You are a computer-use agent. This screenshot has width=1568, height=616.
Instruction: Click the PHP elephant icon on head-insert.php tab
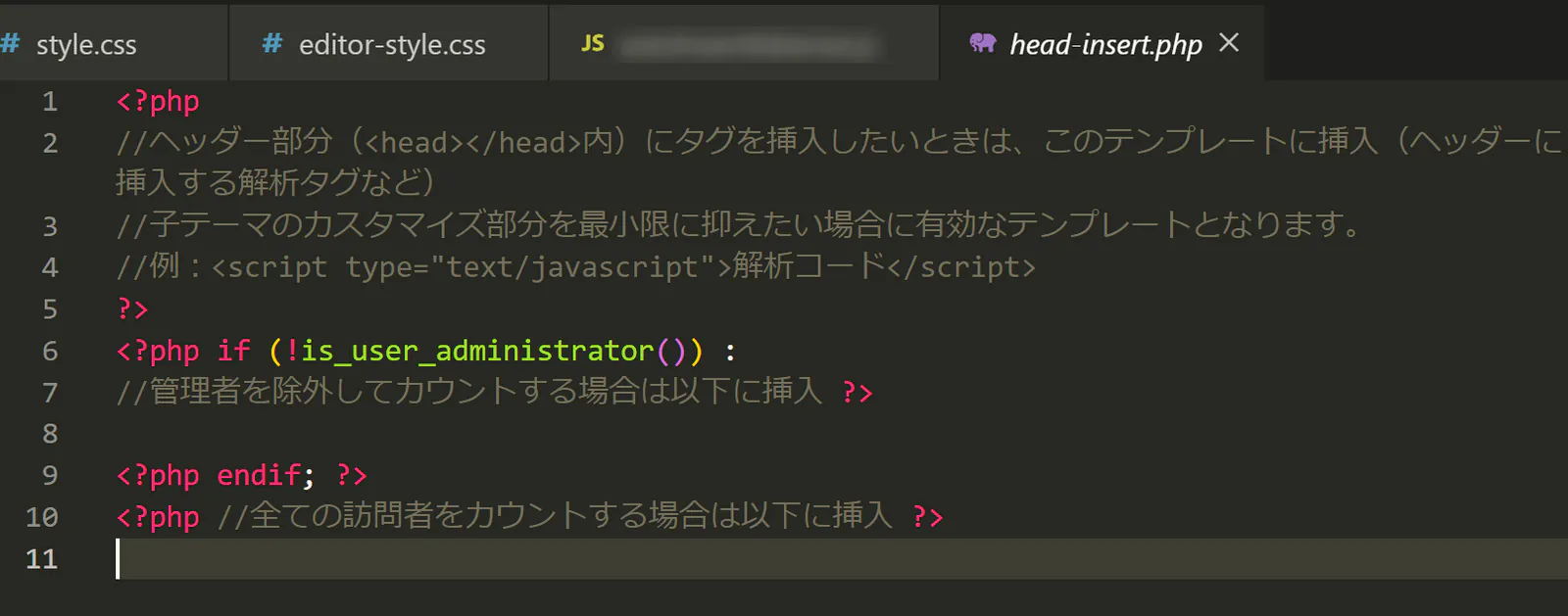tap(982, 43)
